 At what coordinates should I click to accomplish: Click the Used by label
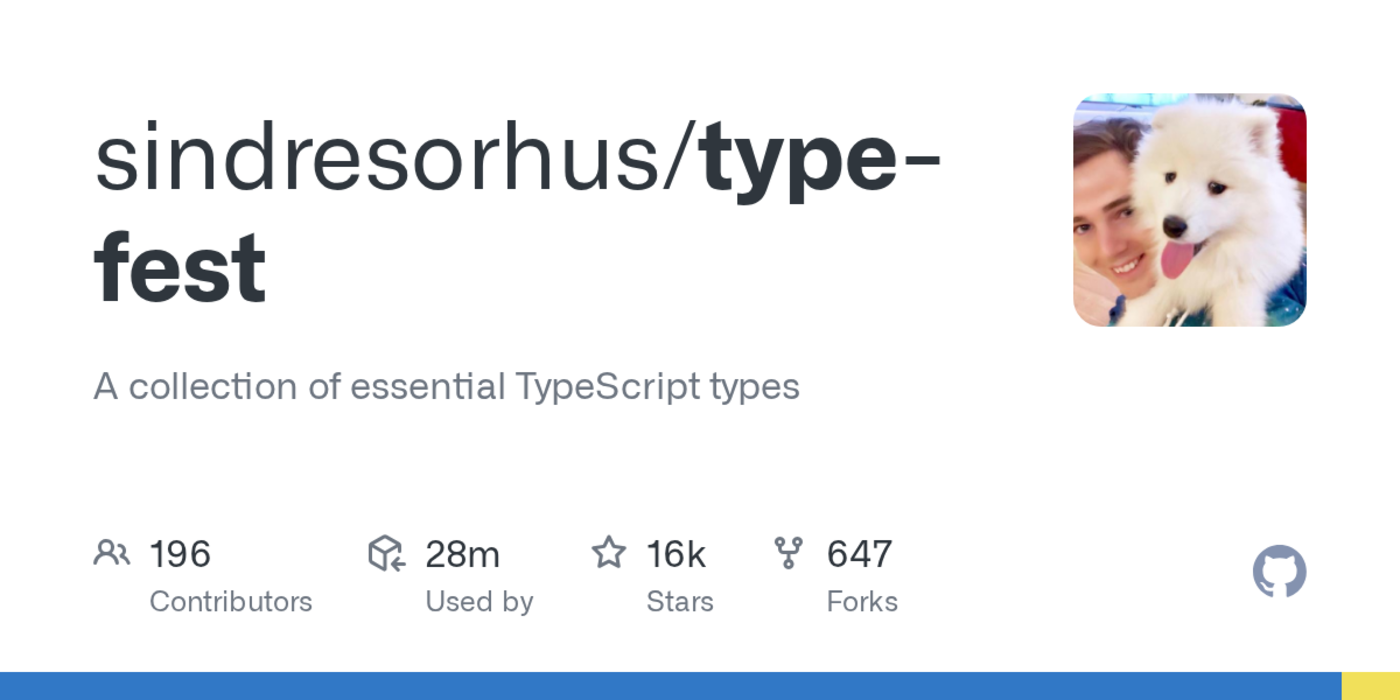pyautogui.click(x=479, y=602)
